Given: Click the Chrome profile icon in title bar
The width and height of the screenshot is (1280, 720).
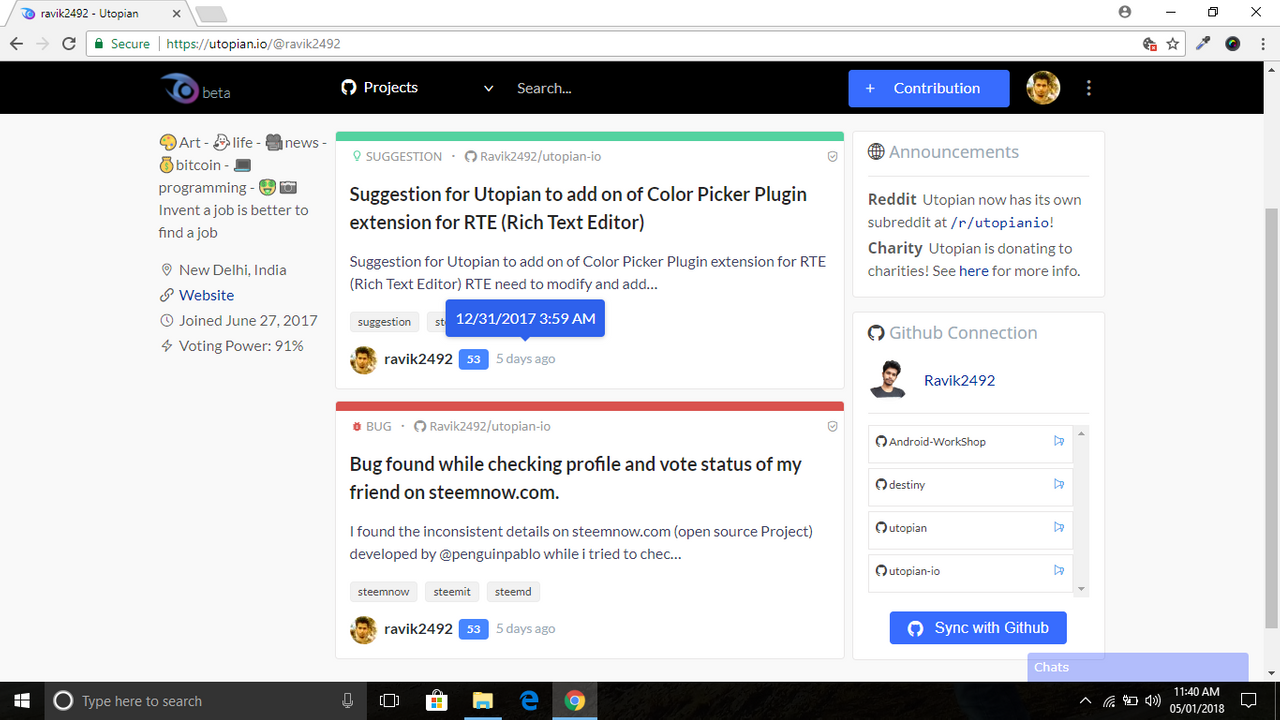Looking at the screenshot, I should (1125, 12).
